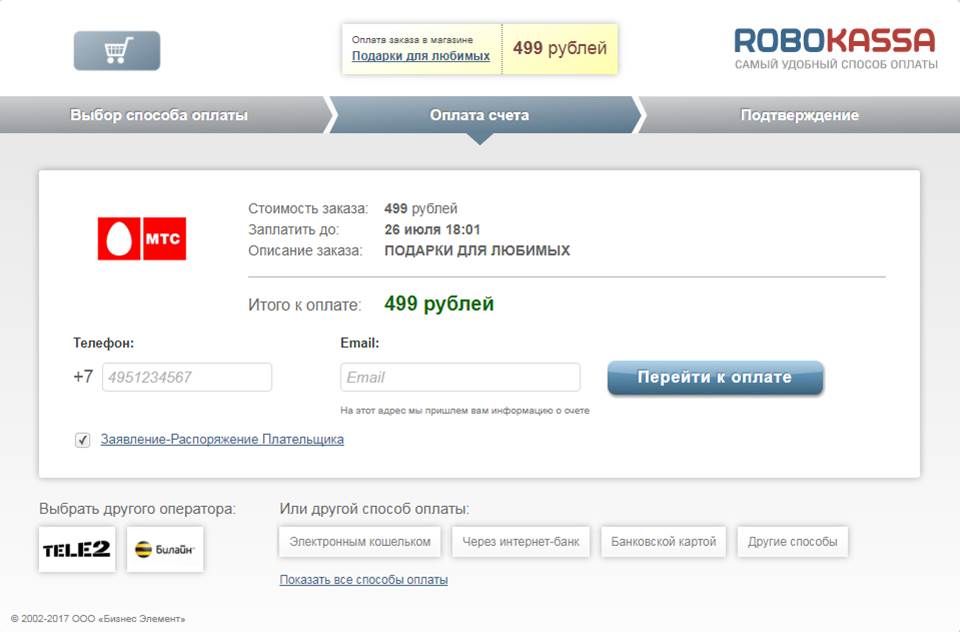Click the MTS operator logo

click(x=142, y=238)
